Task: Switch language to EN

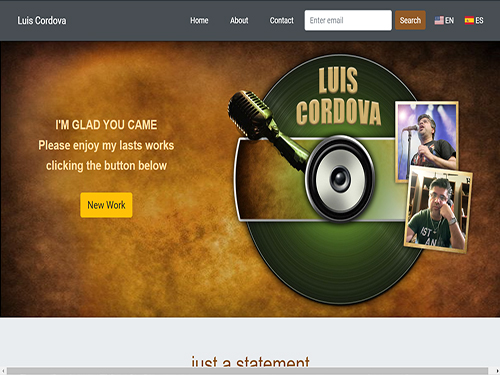Action: [449, 20]
